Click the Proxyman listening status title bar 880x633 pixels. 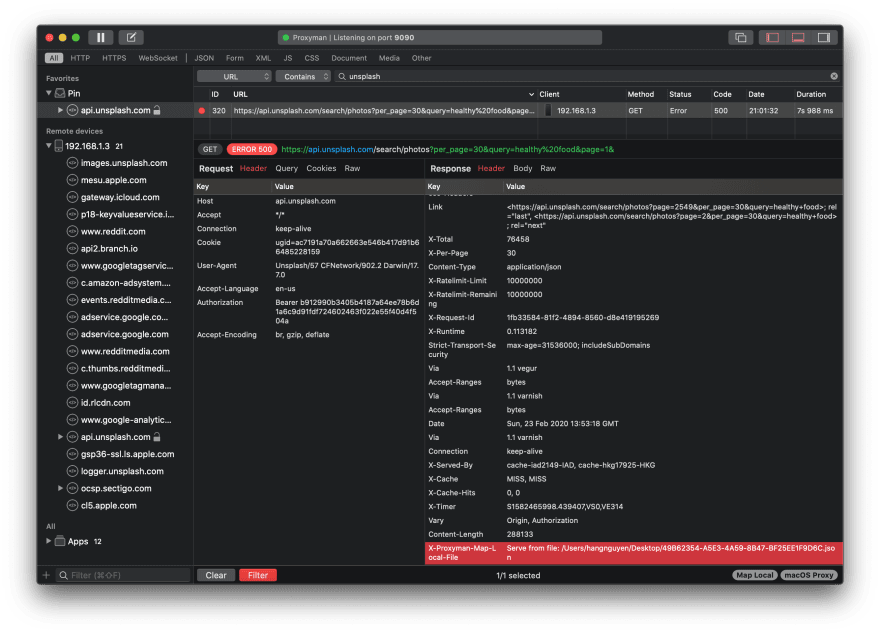pyautogui.click(x=440, y=38)
